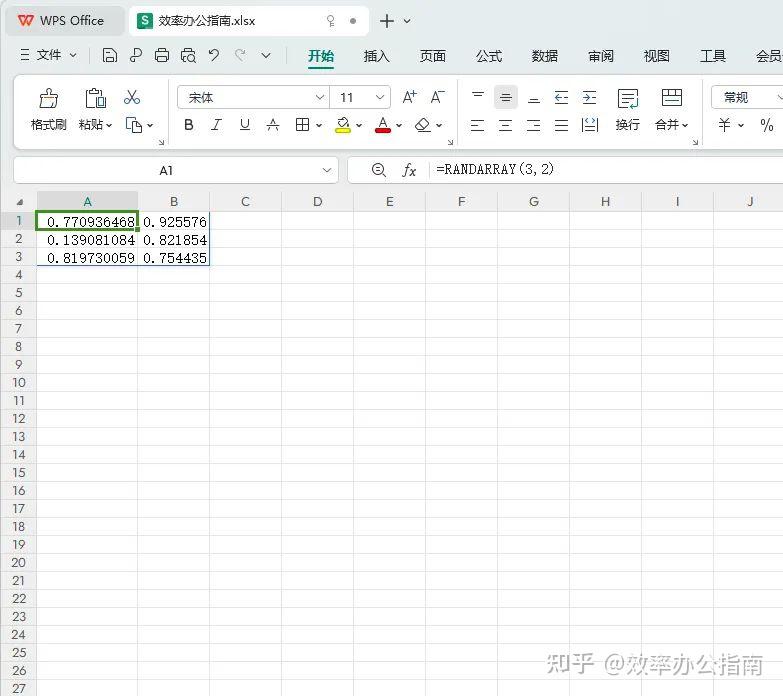Viewport: 783px width, 696px height.
Task: Click the Borders icon
Action: pyautogui.click(x=302, y=125)
